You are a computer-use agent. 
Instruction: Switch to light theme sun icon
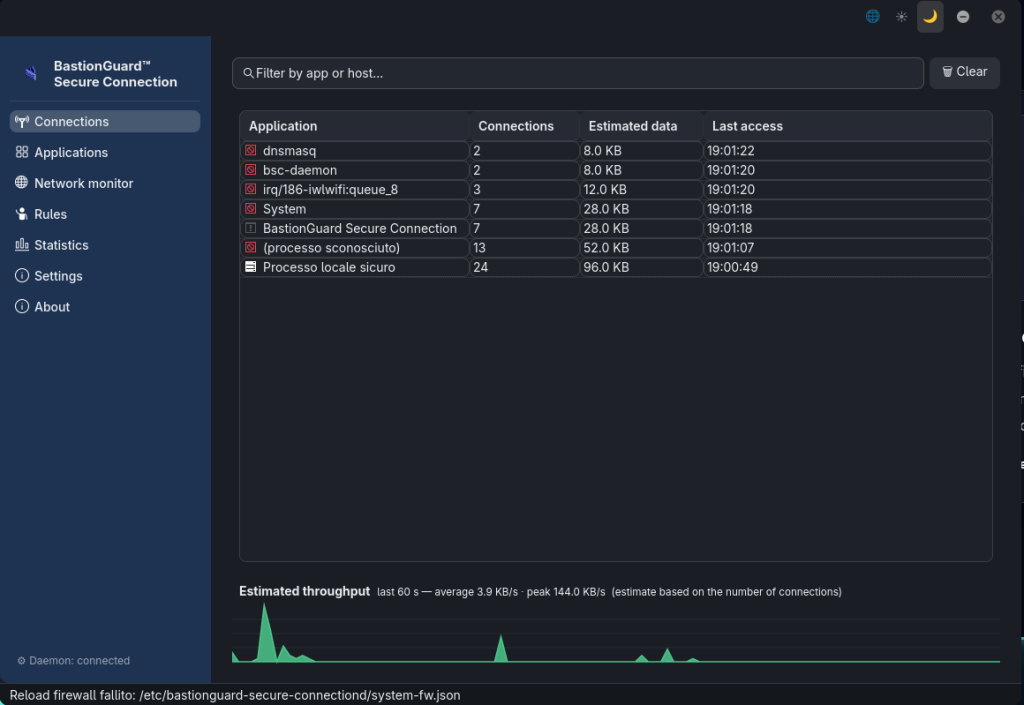901,16
